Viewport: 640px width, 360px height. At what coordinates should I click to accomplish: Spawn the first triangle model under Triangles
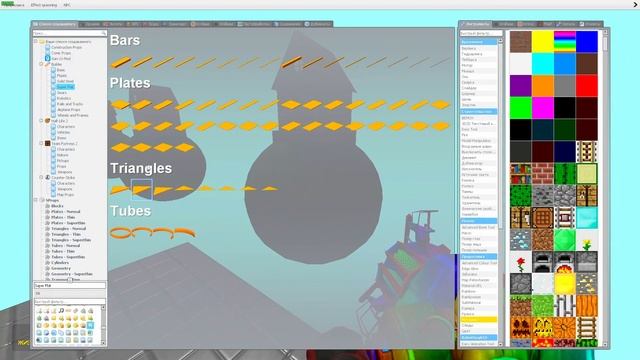click(x=120, y=189)
